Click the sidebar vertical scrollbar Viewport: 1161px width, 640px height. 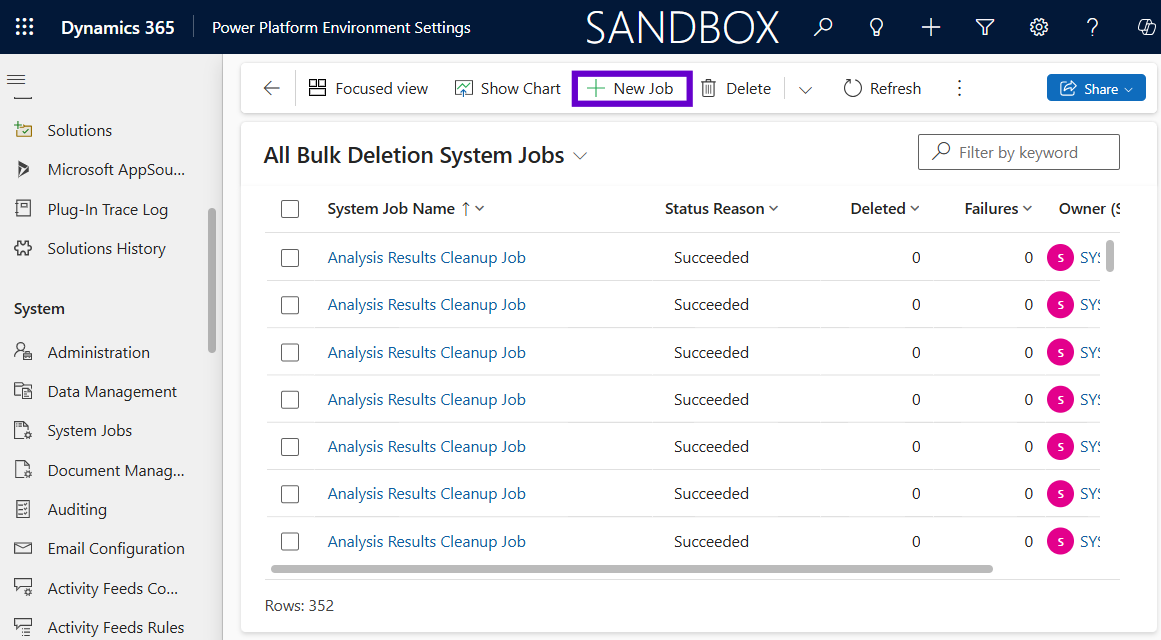[212, 280]
